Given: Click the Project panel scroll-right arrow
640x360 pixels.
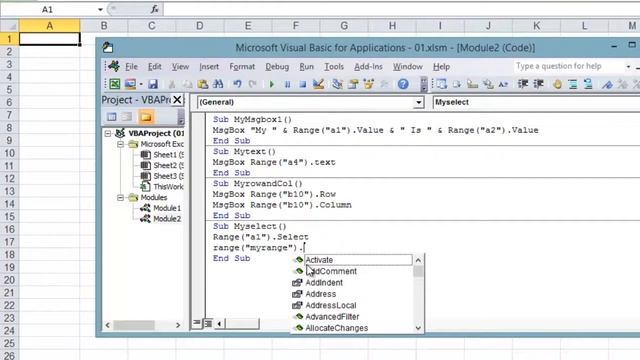Looking at the screenshot, I should click(x=178, y=325).
